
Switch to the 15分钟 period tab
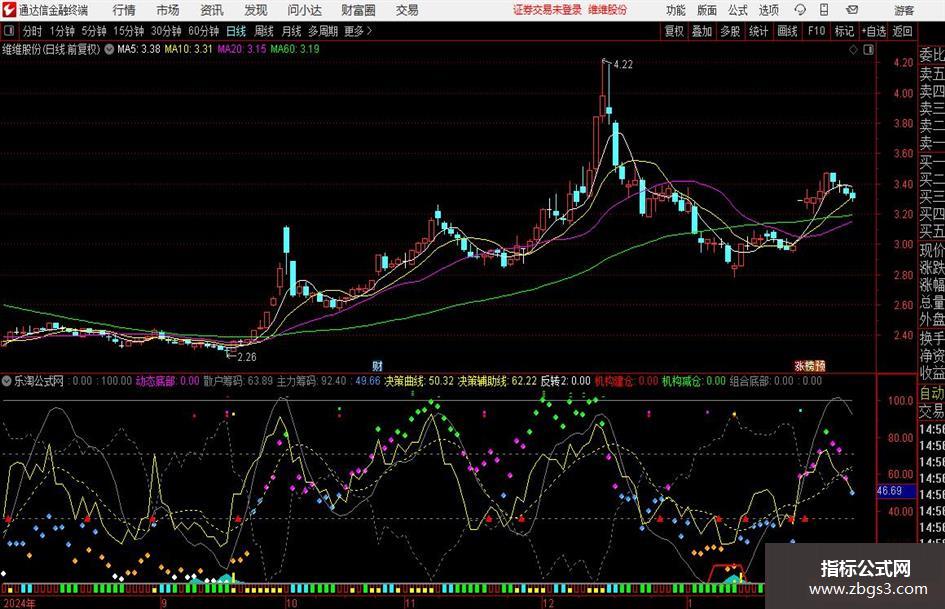128,31
